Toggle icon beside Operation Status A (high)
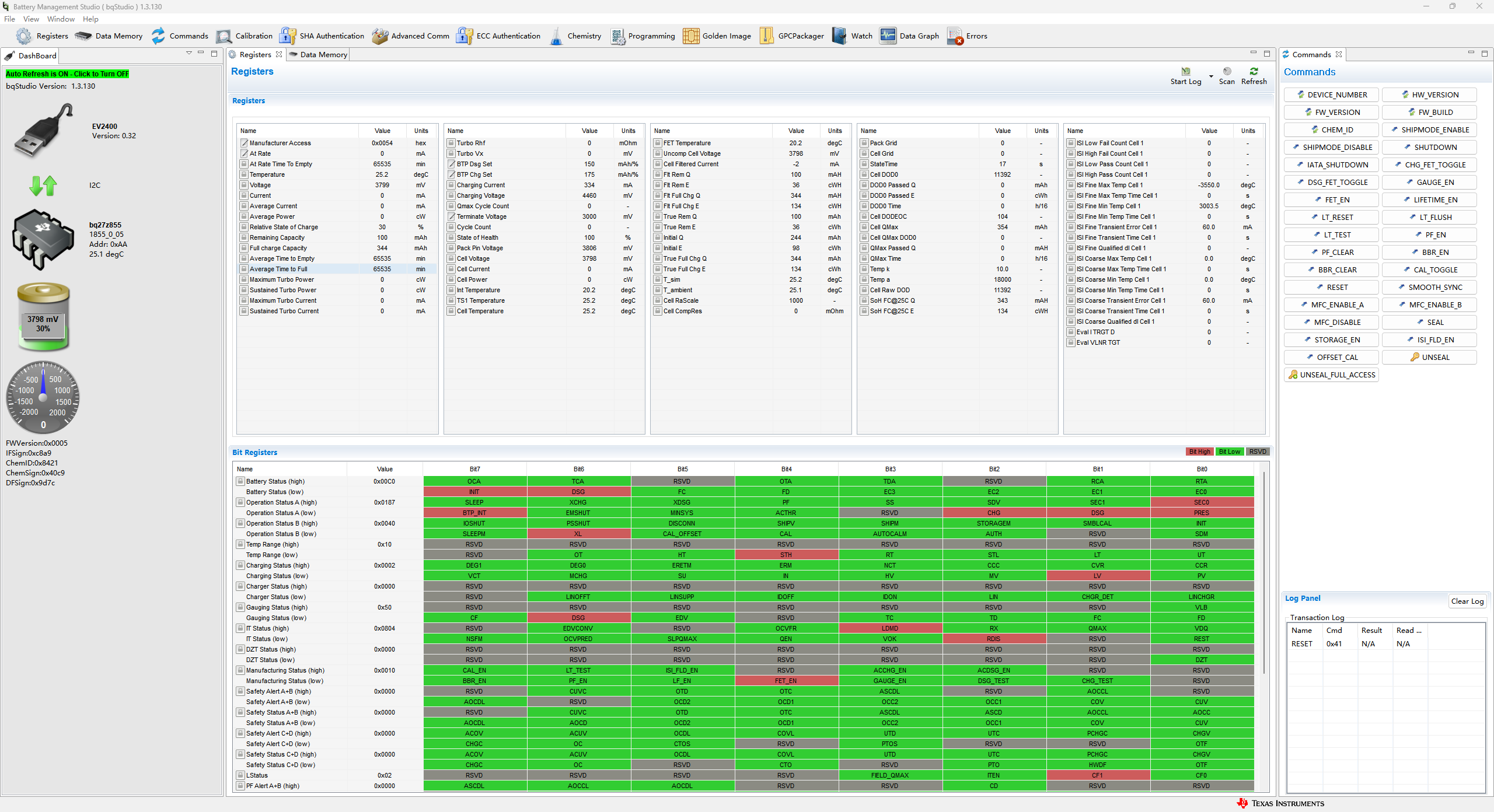The image size is (1494, 812). pyautogui.click(x=240, y=502)
